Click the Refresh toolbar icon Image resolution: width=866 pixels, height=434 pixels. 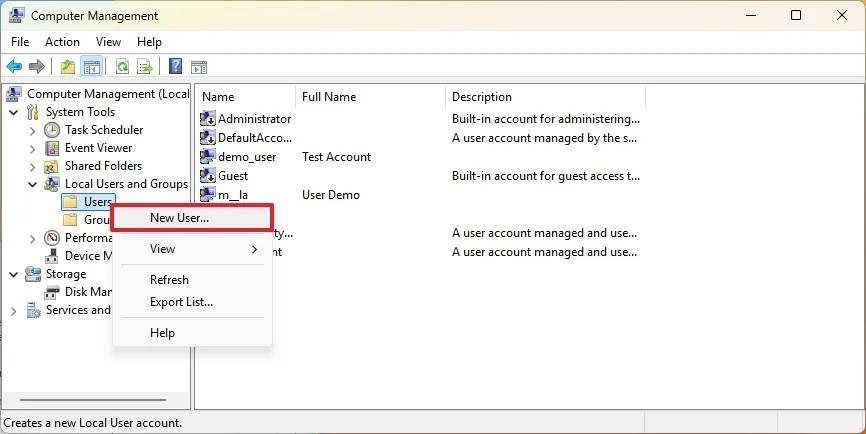pos(122,67)
